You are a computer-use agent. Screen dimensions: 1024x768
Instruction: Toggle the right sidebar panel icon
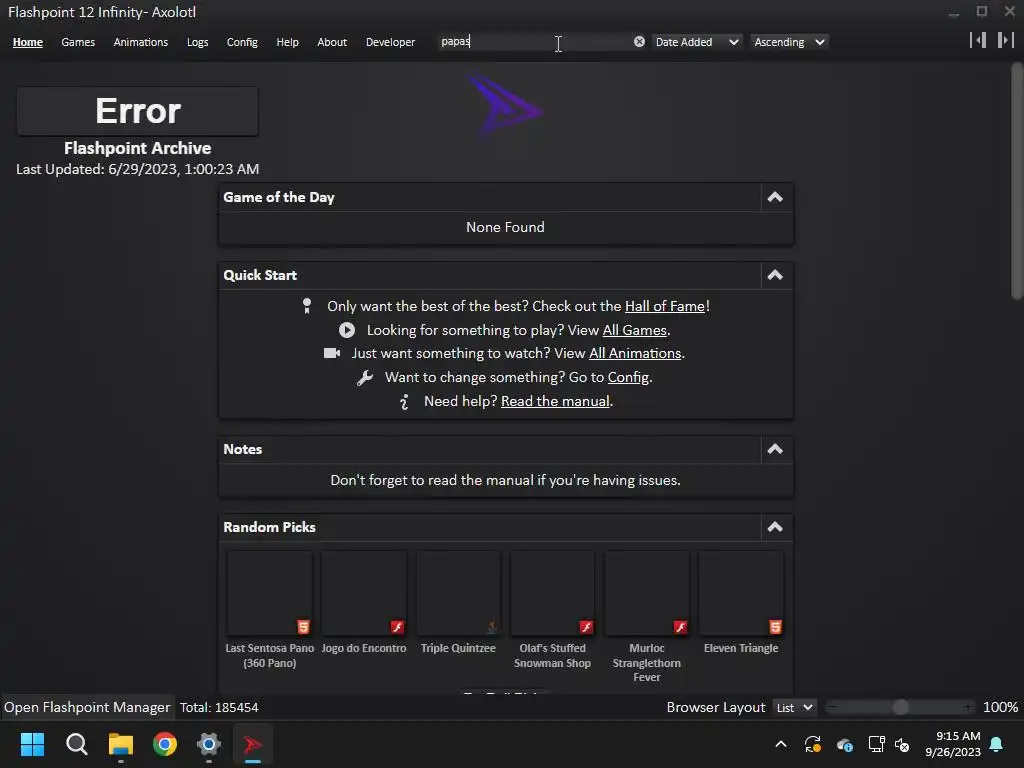pos(1005,40)
